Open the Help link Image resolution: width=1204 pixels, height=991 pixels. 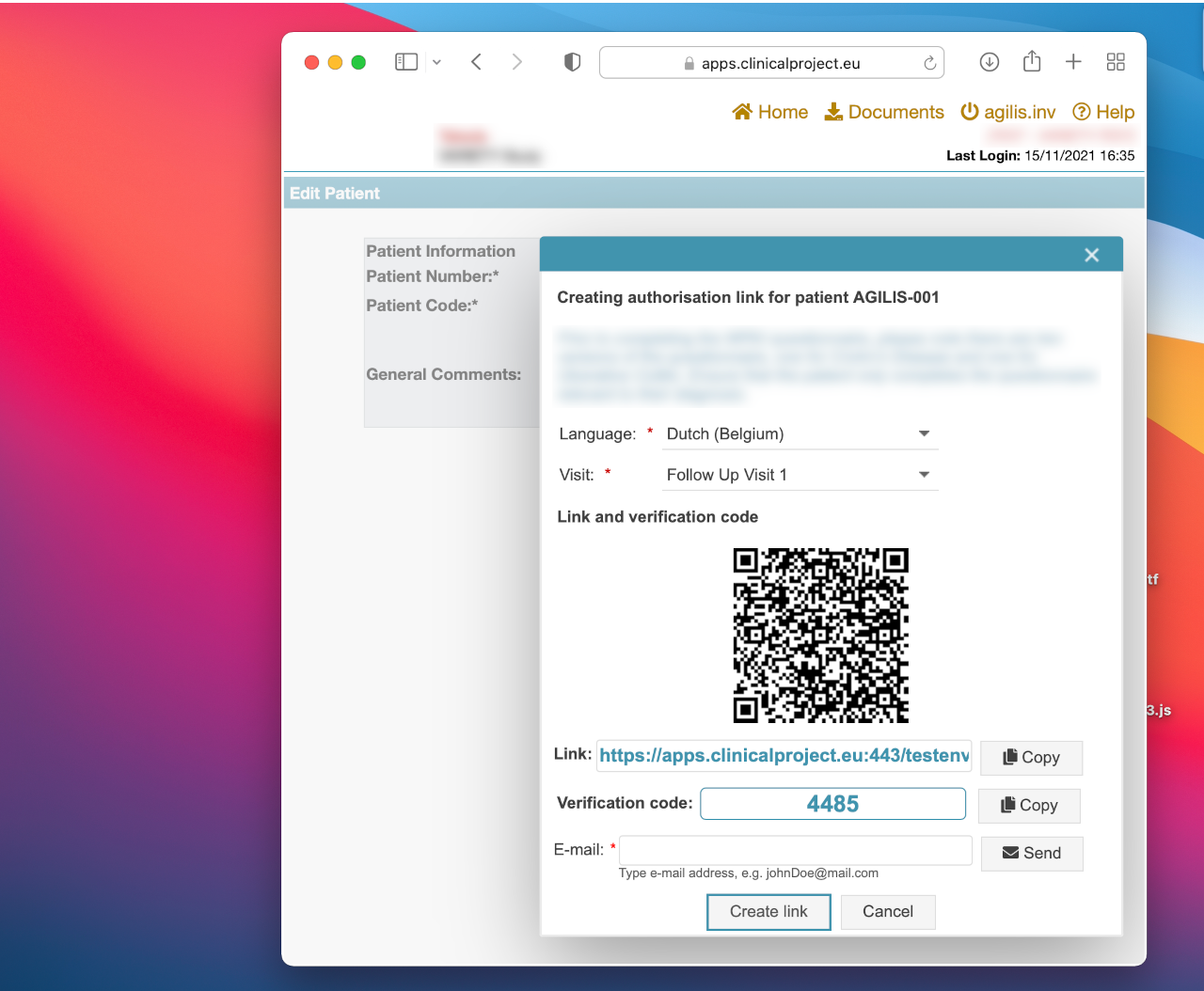(1104, 112)
